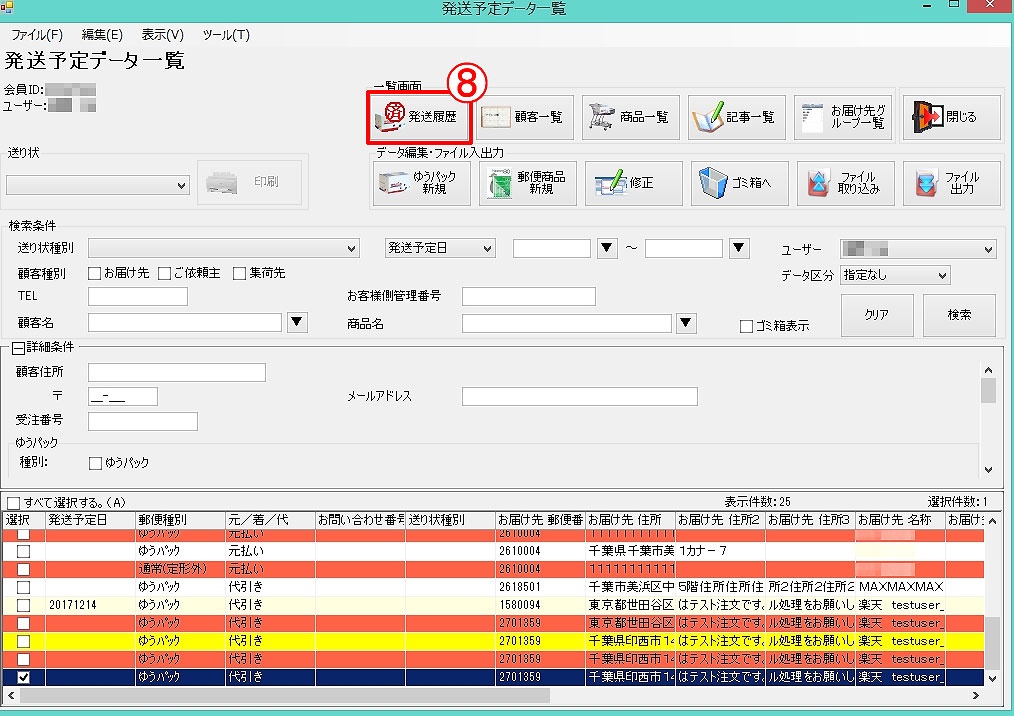Click the 修正 edit button

(634, 184)
